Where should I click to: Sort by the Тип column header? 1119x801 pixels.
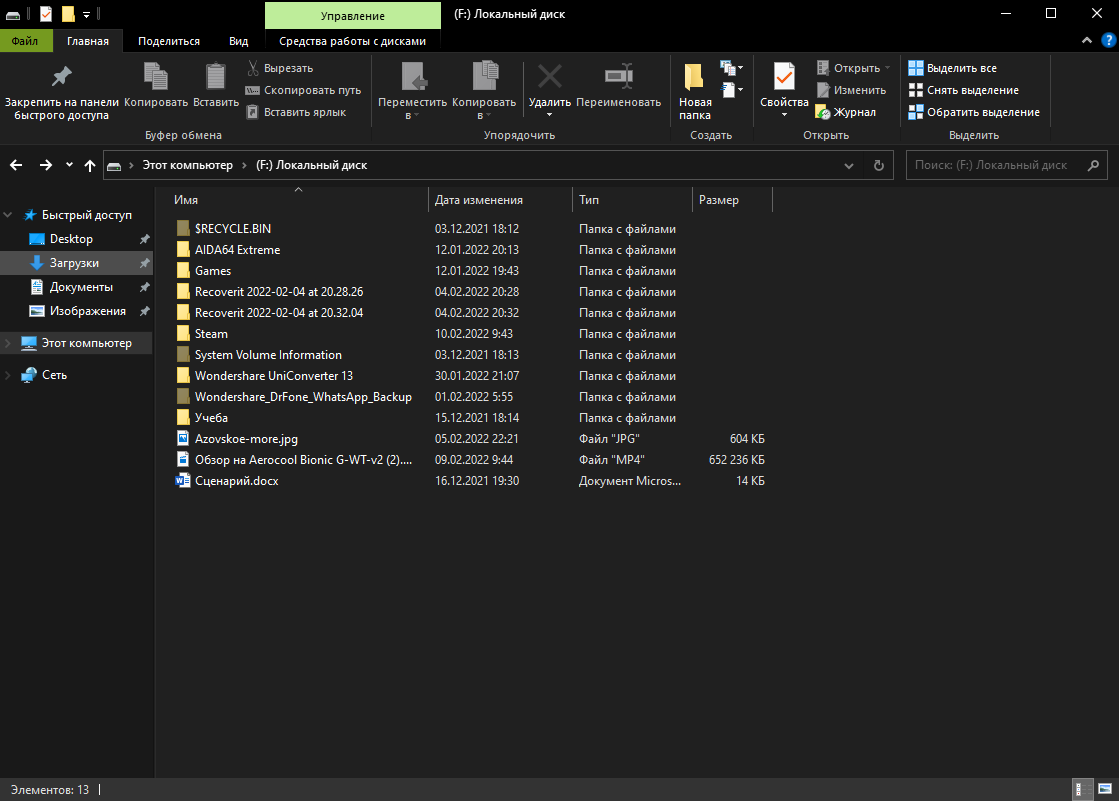tap(632, 200)
